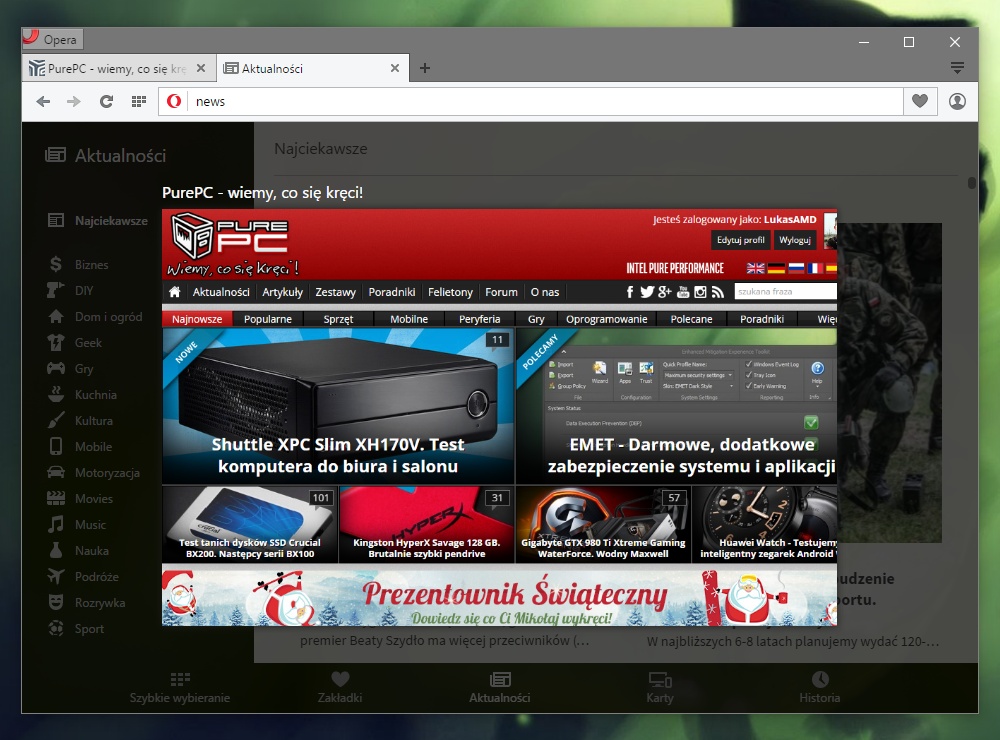Click the Edytuj profil button
Image resolution: width=1000 pixels, height=740 pixels.
(x=740, y=240)
